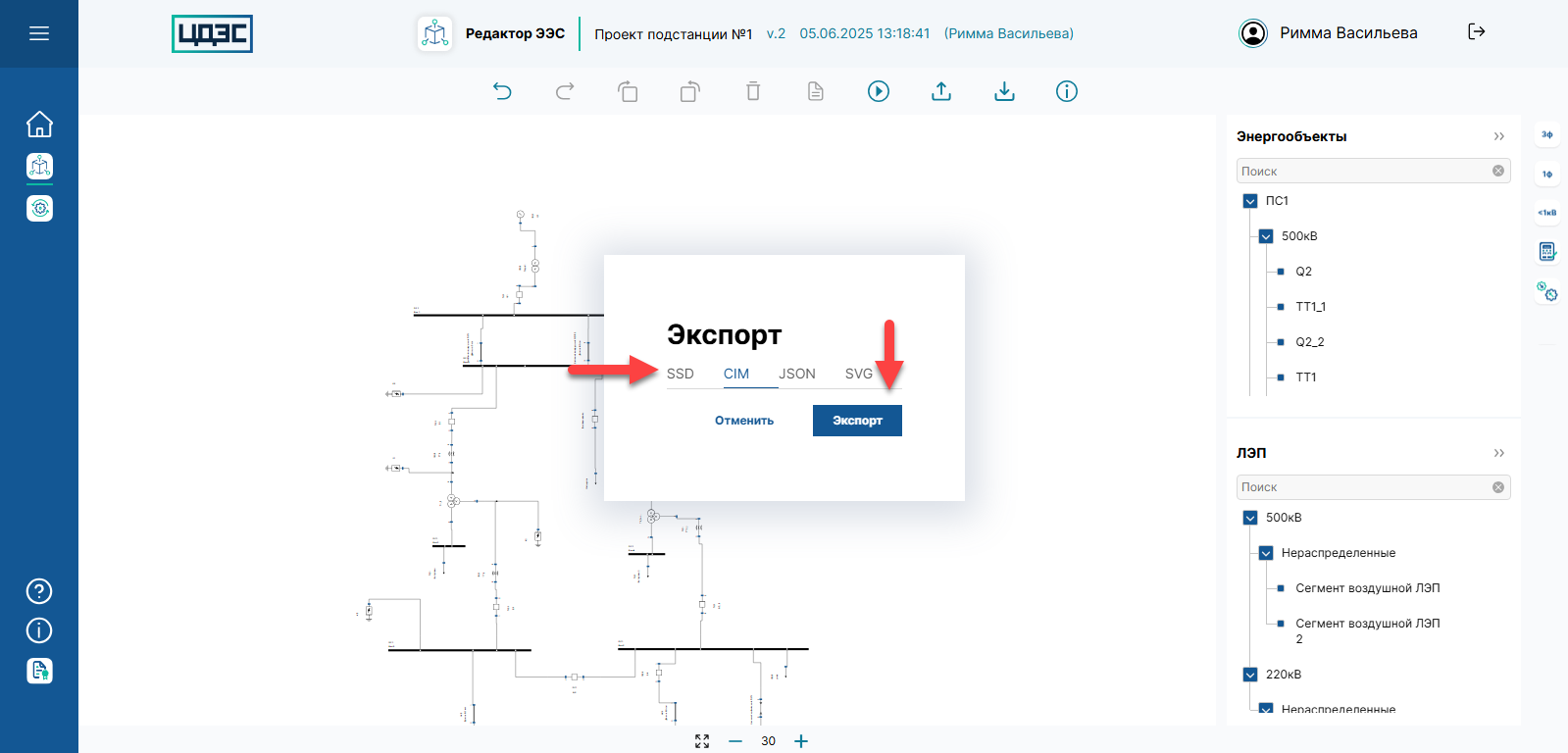Toggle the 220кВ checkbox in ЛЭП
Image resolution: width=1568 pixels, height=753 pixels.
1250,675
